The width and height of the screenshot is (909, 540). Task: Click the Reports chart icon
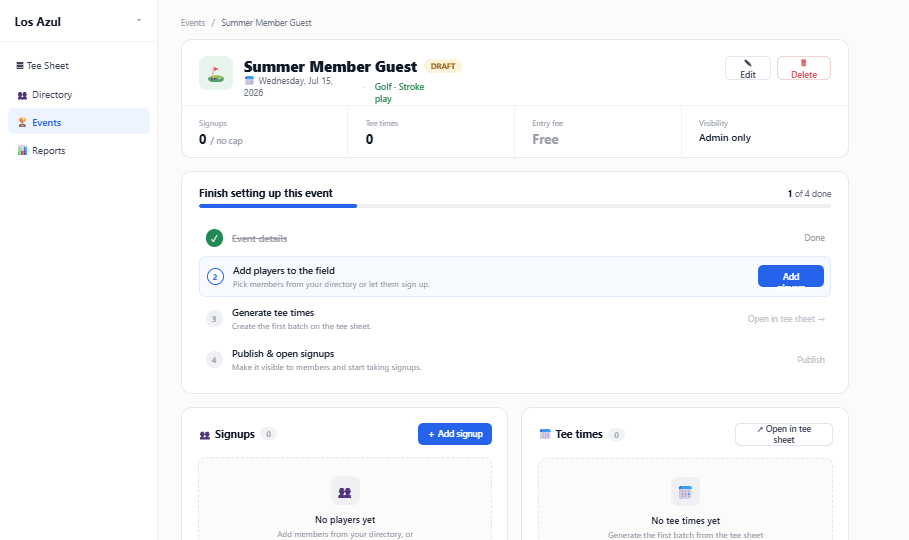[x=22, y=150]
